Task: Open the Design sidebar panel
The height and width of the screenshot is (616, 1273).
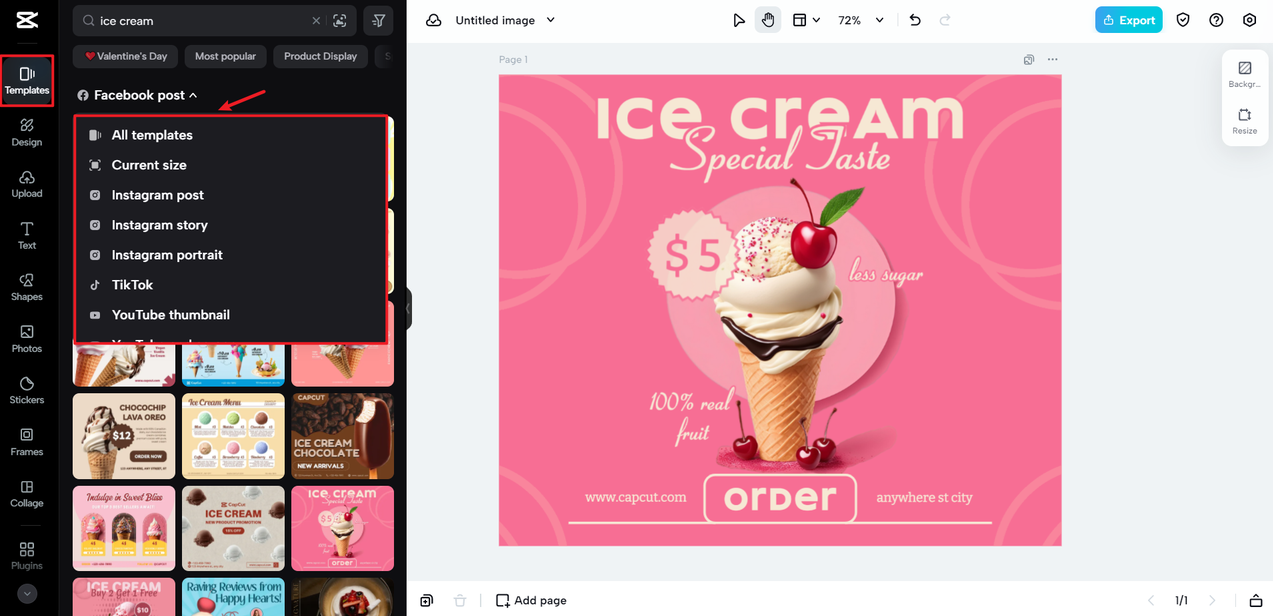Action: tap(27, 132)
